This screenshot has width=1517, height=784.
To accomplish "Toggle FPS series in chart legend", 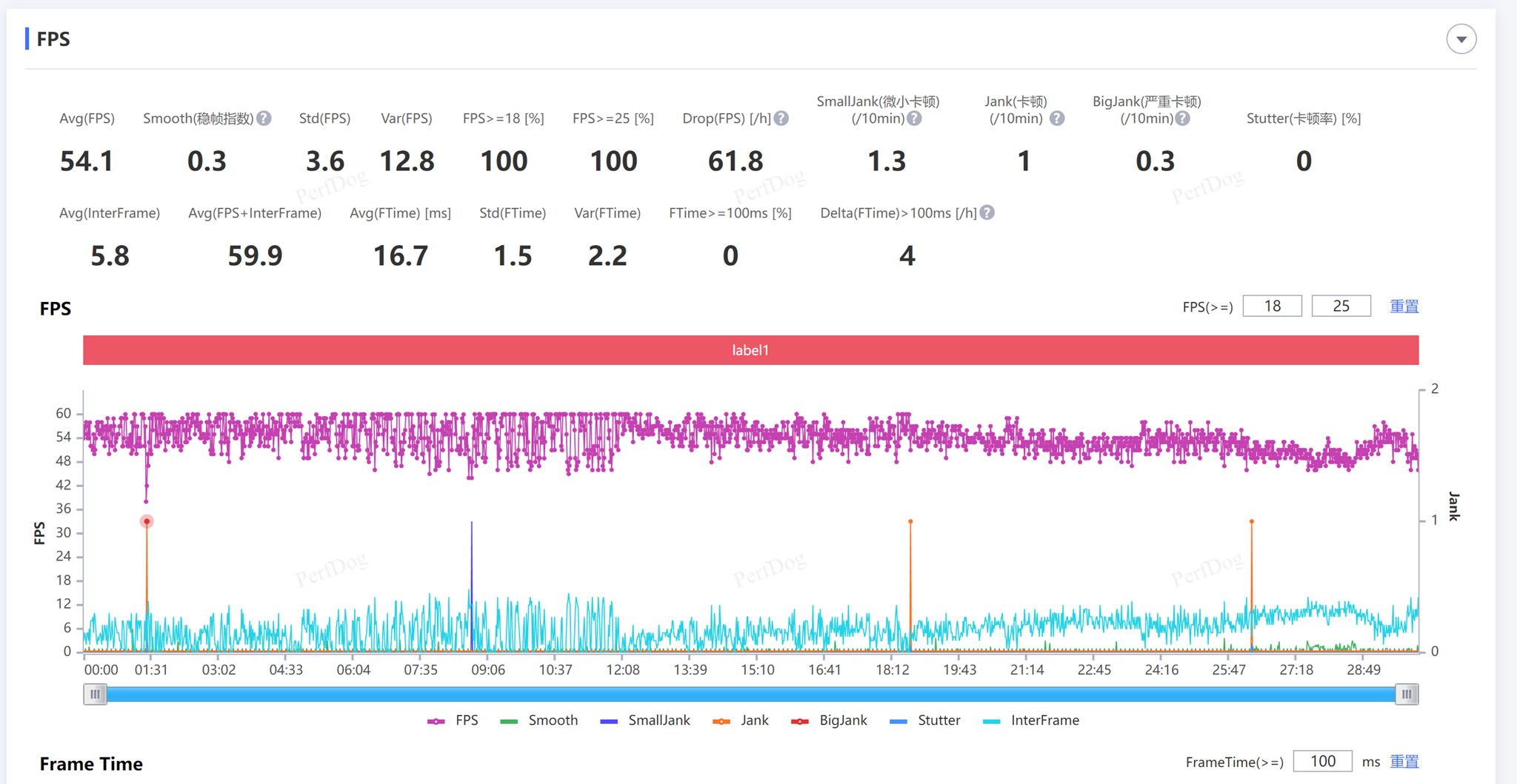I will [x=453, y=720].
